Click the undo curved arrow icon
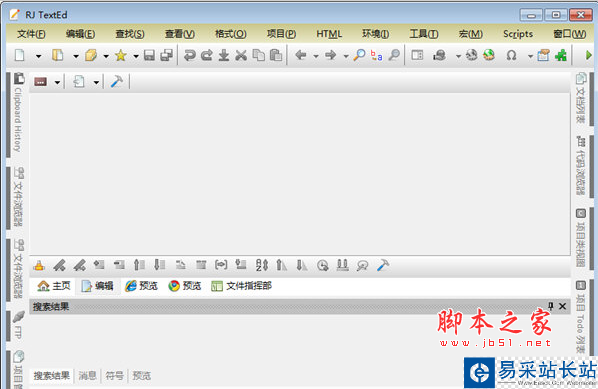The height and width of the screenshot is (389, 598). pos(190,55)
